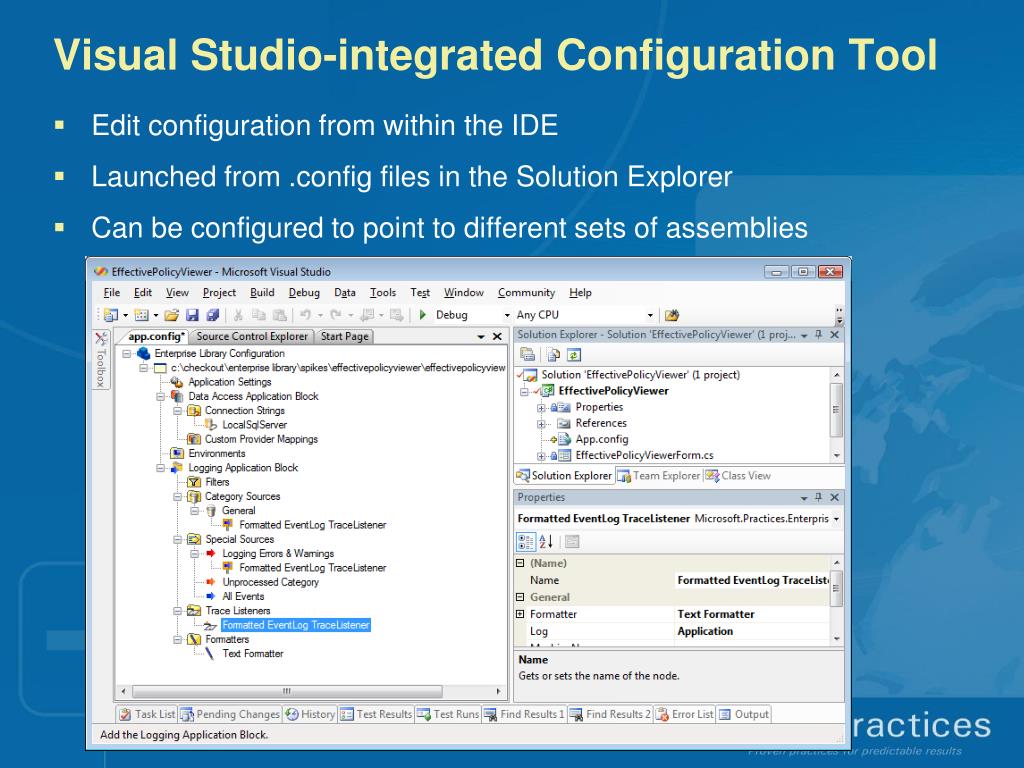Start debugging with the green play icon
Image resolution: width=1024 pixels, height=768 pixels.
coord(423,315)
